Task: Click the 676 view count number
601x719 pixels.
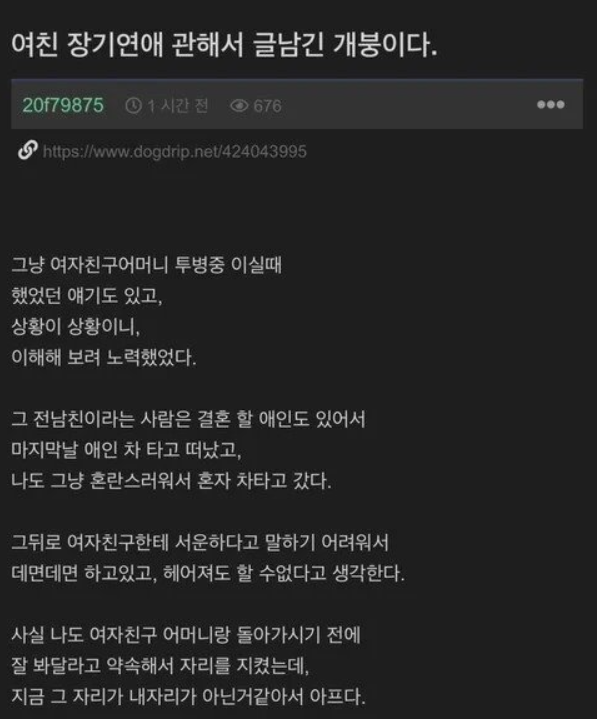Action: (x=267, y=106)
